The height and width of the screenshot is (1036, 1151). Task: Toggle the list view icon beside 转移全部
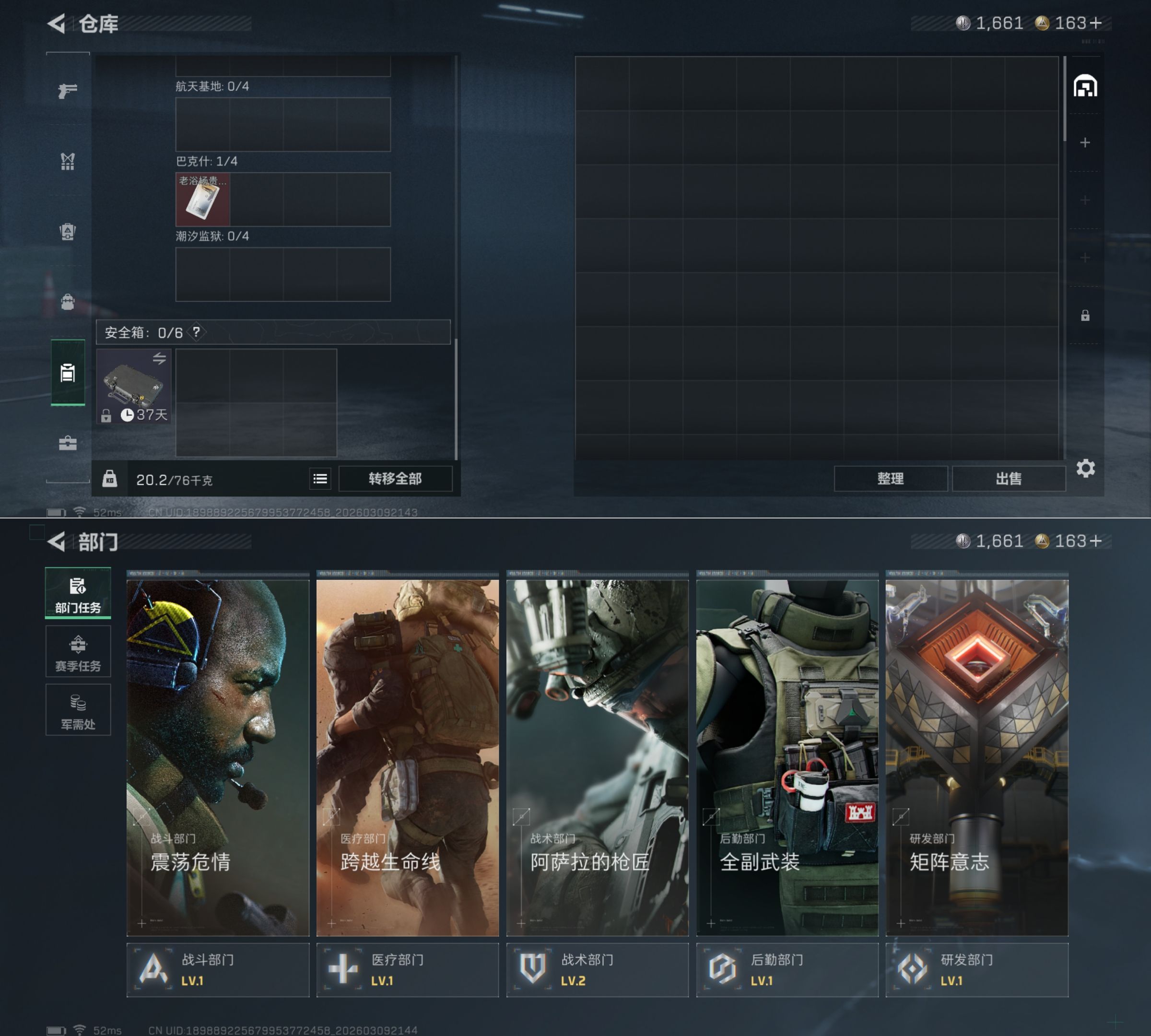click(320, 479)
